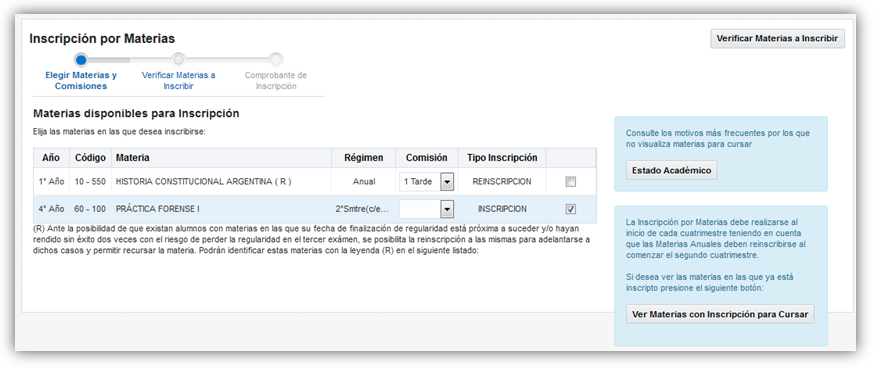Open Estado Académico

coord(671,171)
